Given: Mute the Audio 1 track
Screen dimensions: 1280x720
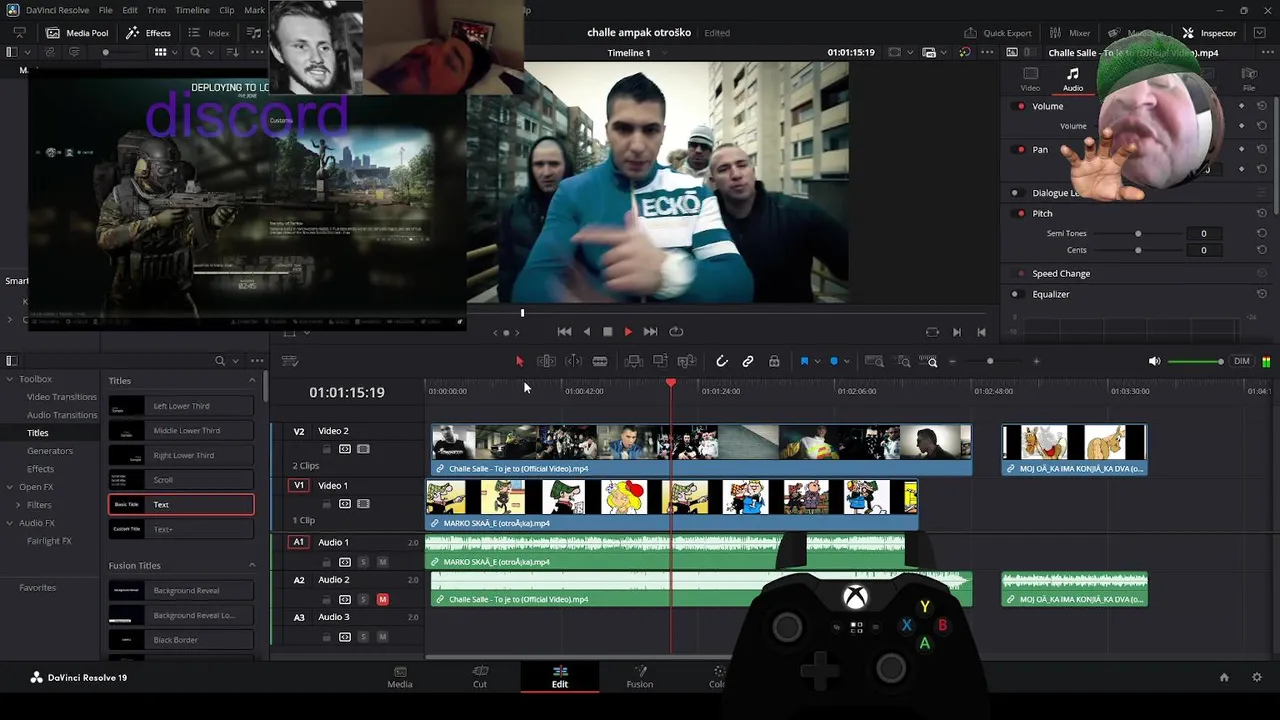Looking at the screenshot, I should pyautogui.click(x=382, y=562).
